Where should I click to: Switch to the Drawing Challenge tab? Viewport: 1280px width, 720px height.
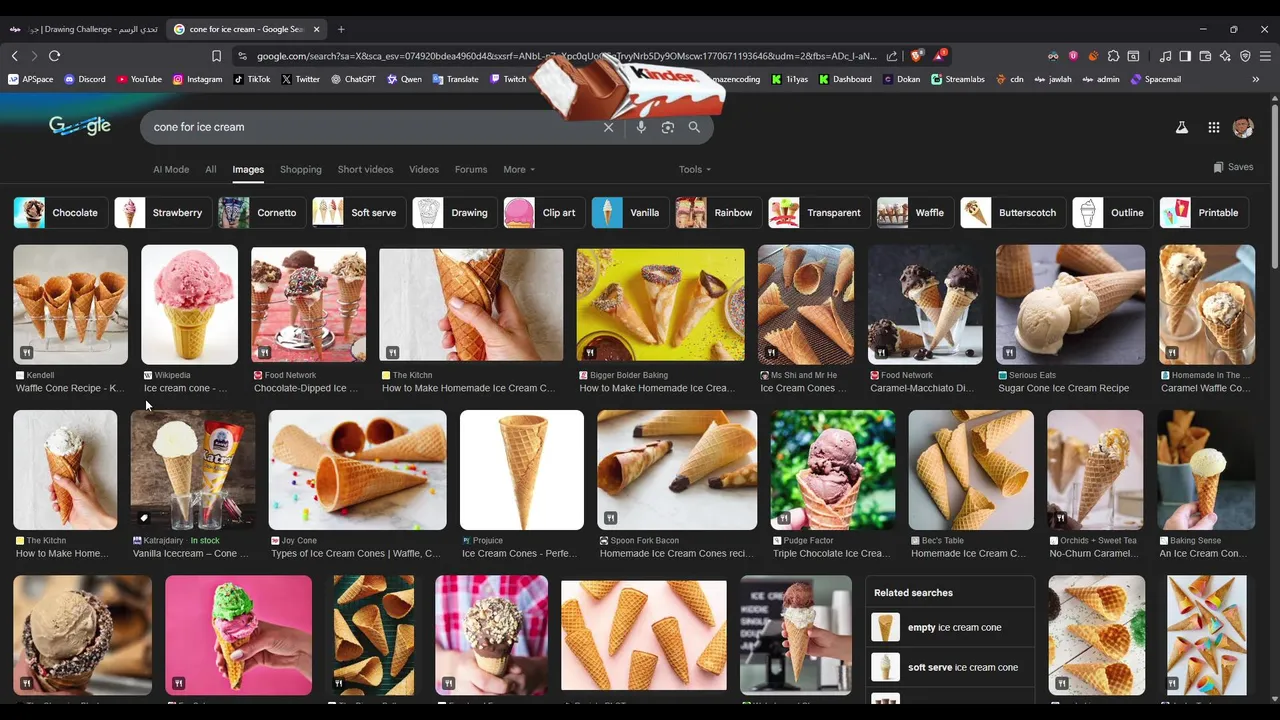(x=83, y=29)
